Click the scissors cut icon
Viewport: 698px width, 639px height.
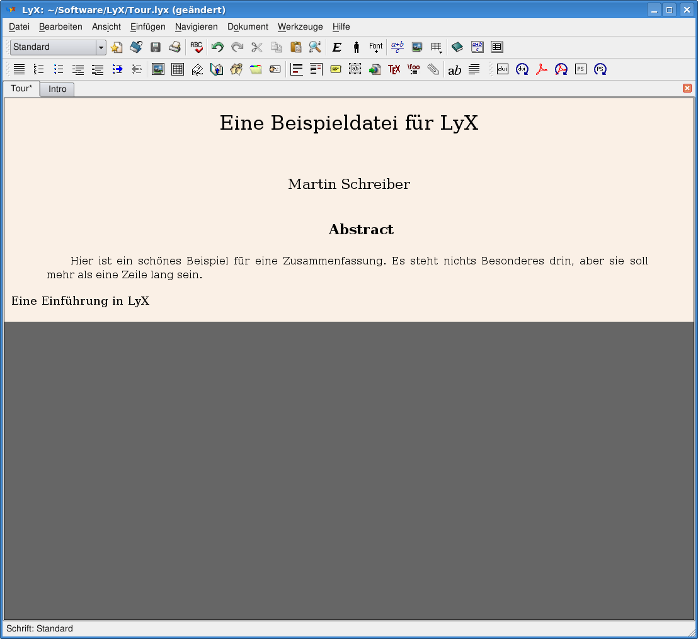[257, 47]
